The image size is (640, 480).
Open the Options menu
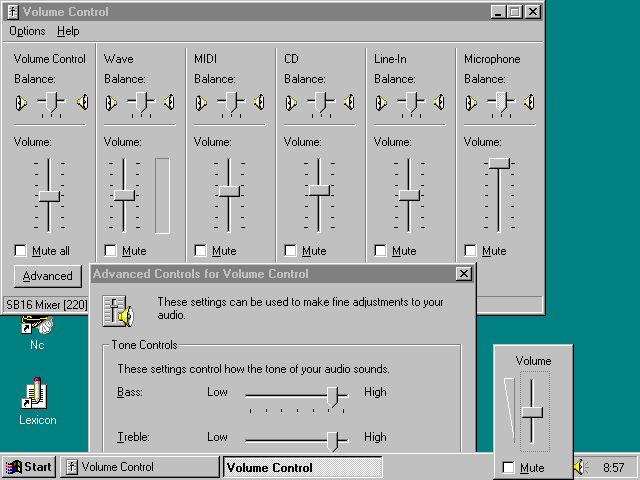tap(27, 31)
